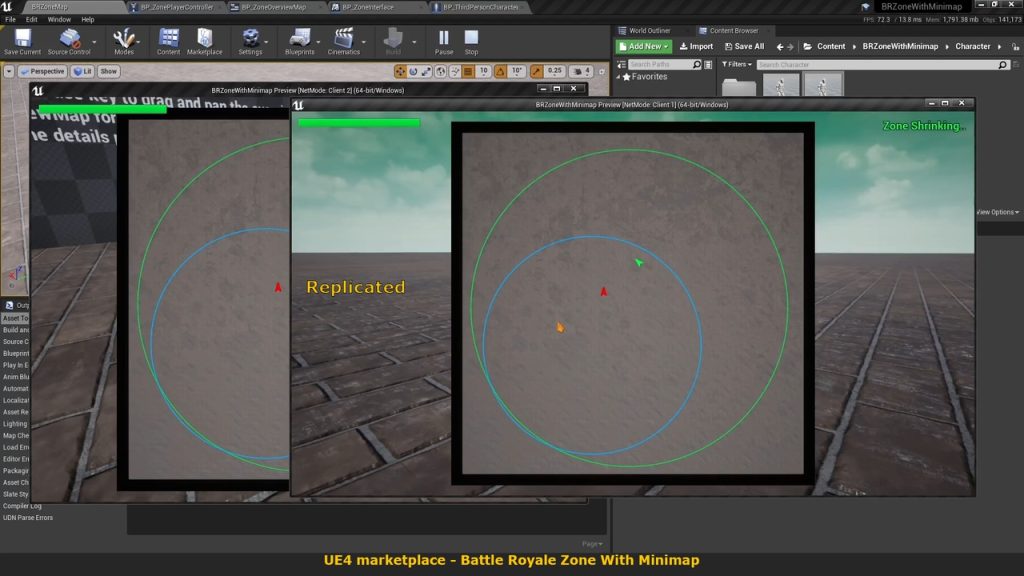Select the translate transform gizmo icon
The width and height of the screenshot is (1024, 576).
[x=401, y=72]
